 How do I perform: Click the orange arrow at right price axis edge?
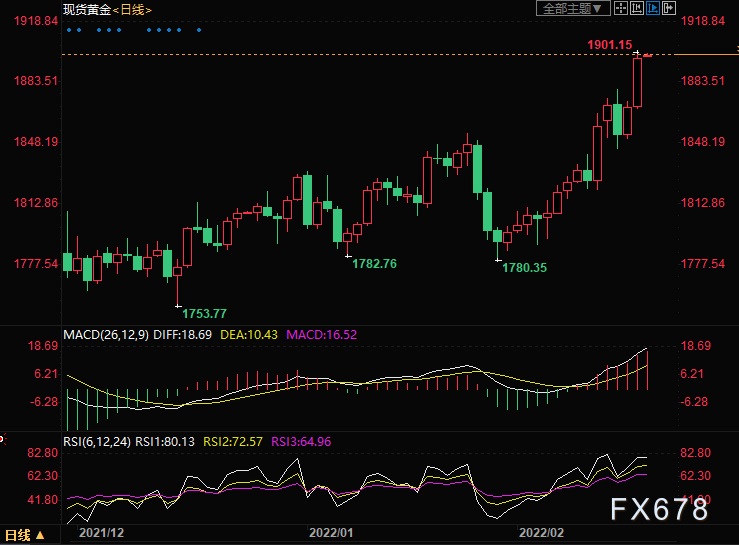coord(736,52)
